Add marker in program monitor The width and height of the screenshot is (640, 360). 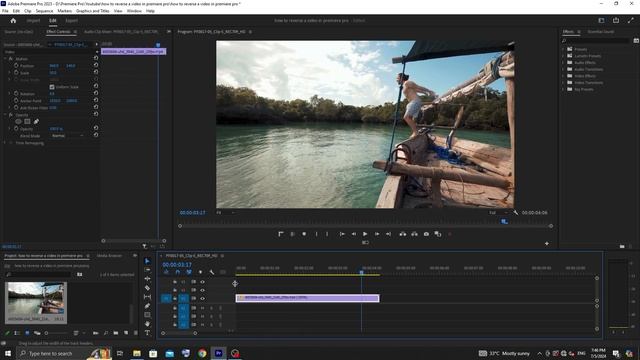click(304, 234)
